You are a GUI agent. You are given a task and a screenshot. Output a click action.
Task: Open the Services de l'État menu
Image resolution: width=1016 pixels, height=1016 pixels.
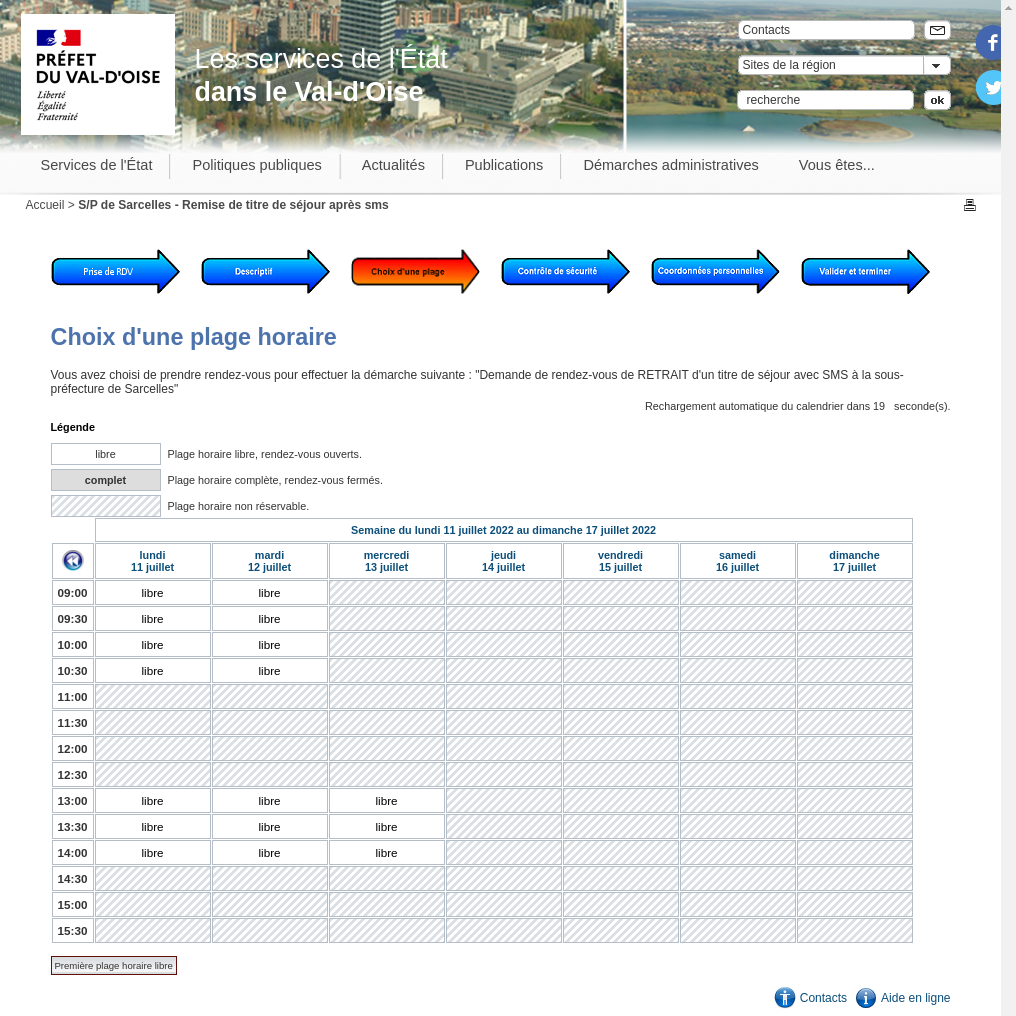97,165
